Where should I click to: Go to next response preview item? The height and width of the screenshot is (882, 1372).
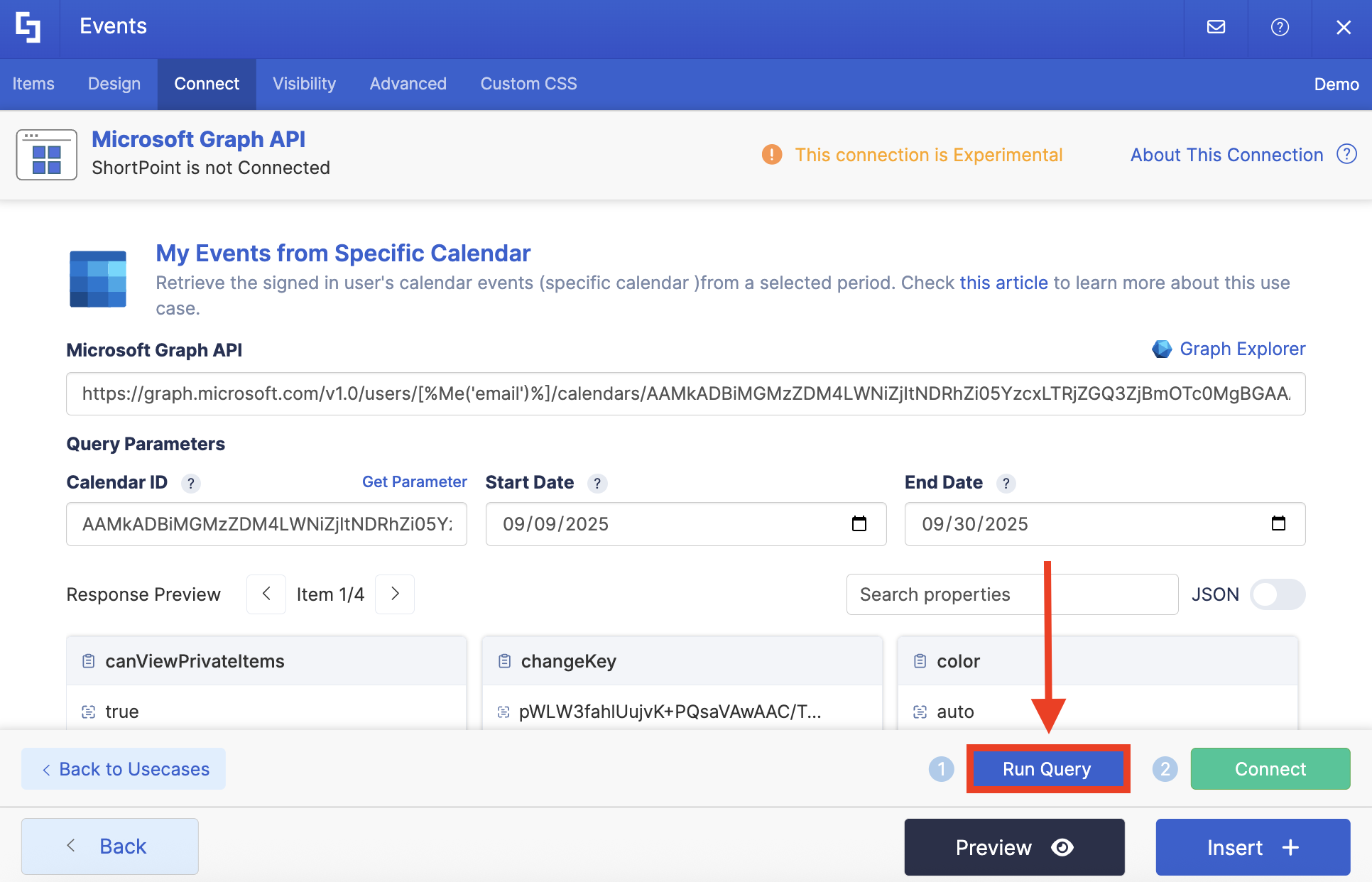click(x=395, y=594)
